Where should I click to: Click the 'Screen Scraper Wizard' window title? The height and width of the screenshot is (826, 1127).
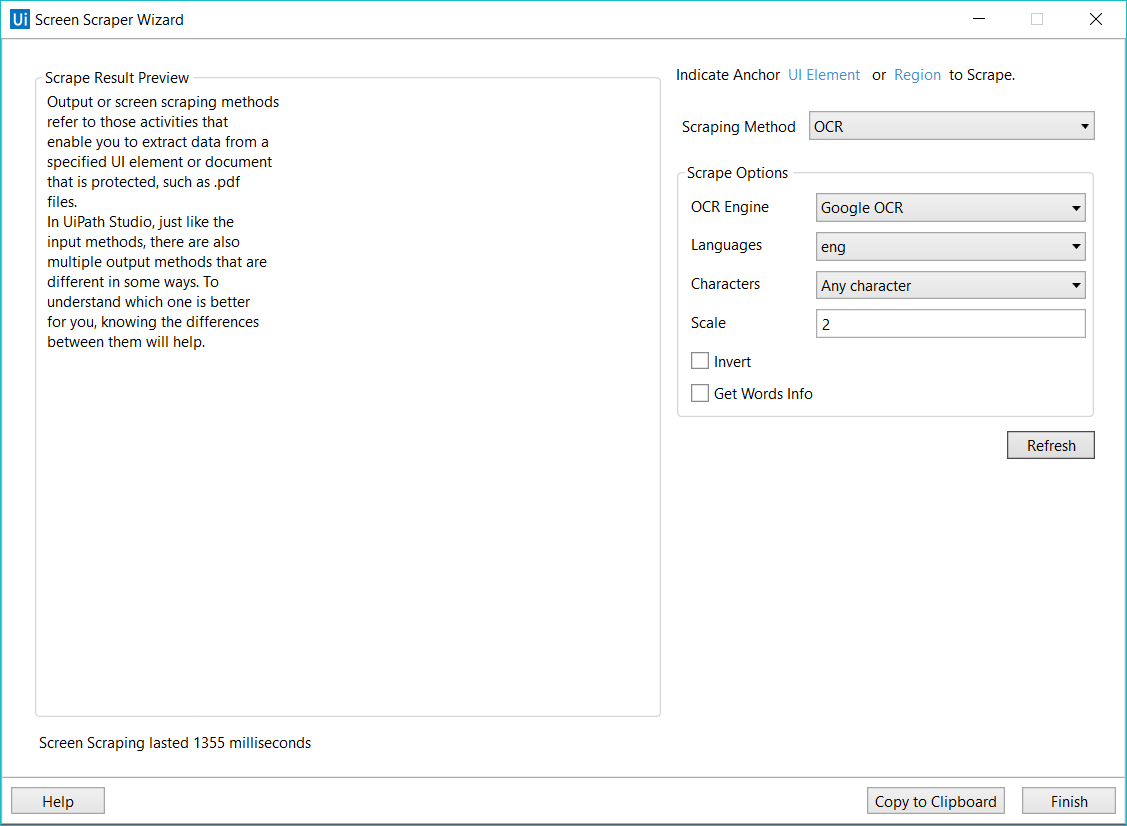pos(109,19)
